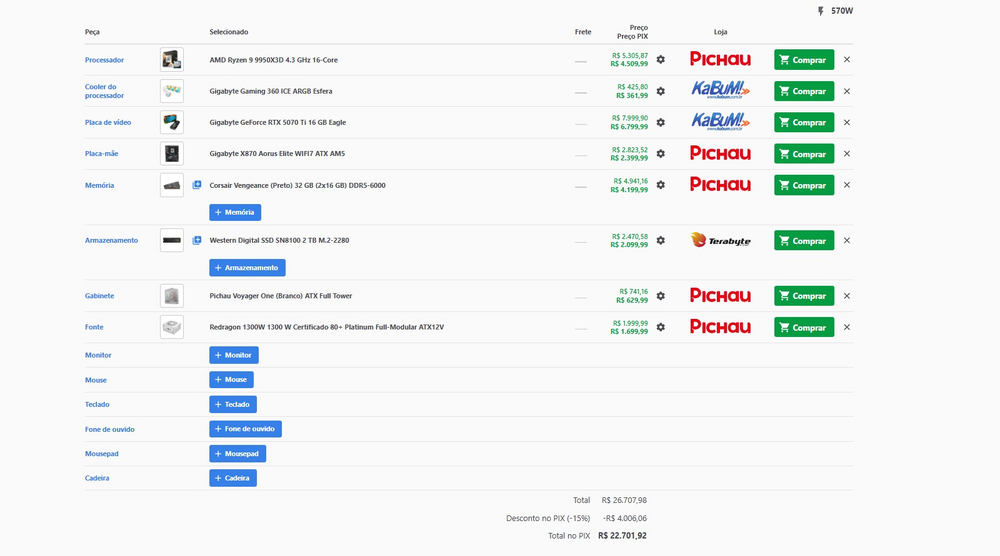Screen dimensions: 1000x556
Task: Open the Memória category link
Action: pyautogui.click(x=99, y=186)
